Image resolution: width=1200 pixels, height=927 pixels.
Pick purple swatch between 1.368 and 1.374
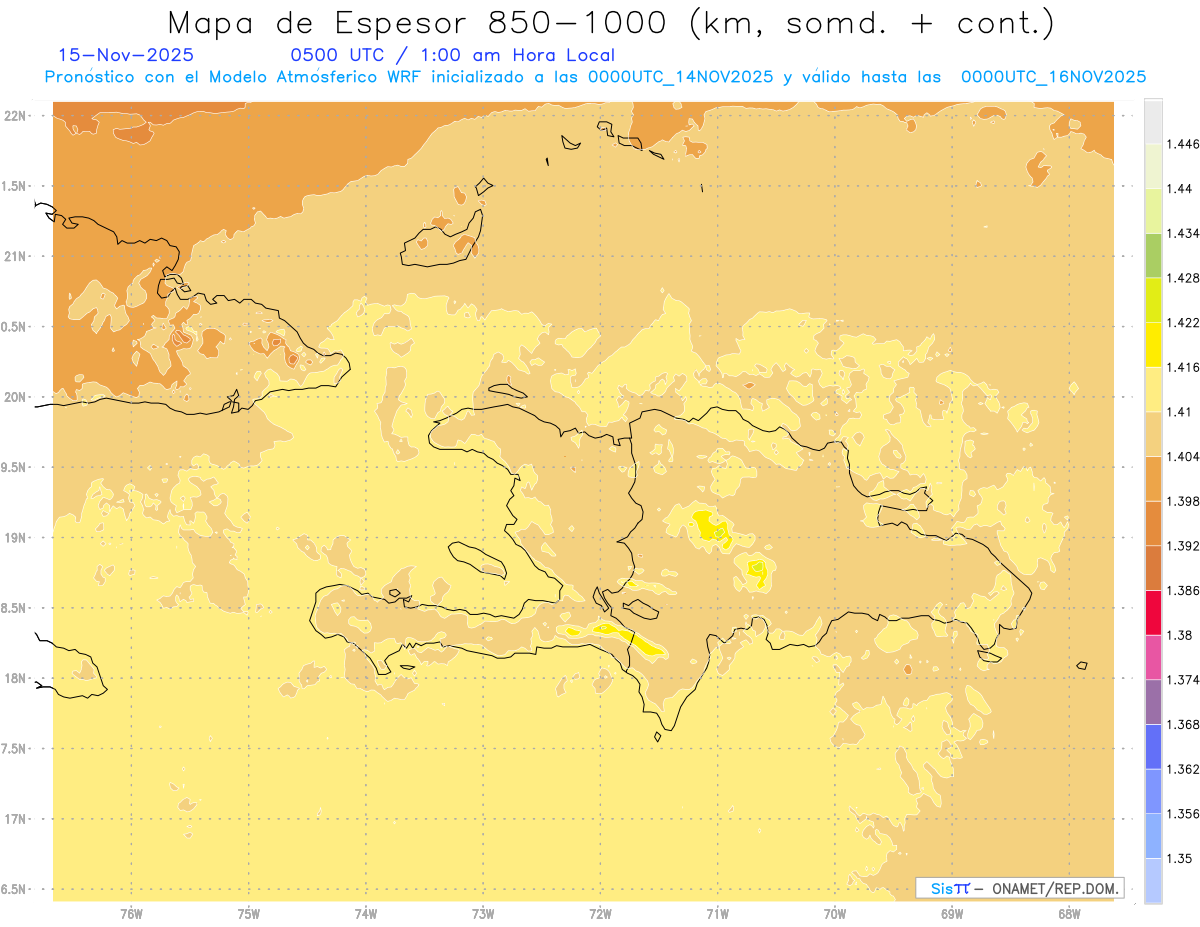(x=1153, y=702)
